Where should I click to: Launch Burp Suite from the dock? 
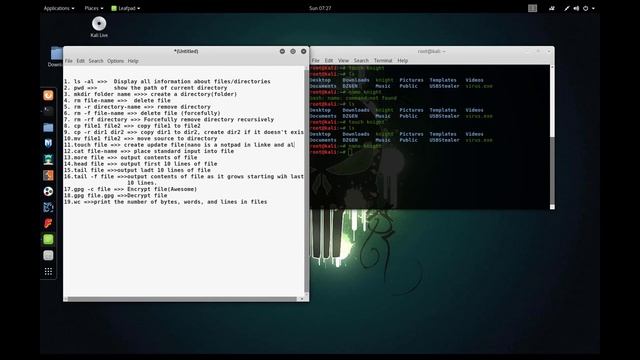click(48, 175)
